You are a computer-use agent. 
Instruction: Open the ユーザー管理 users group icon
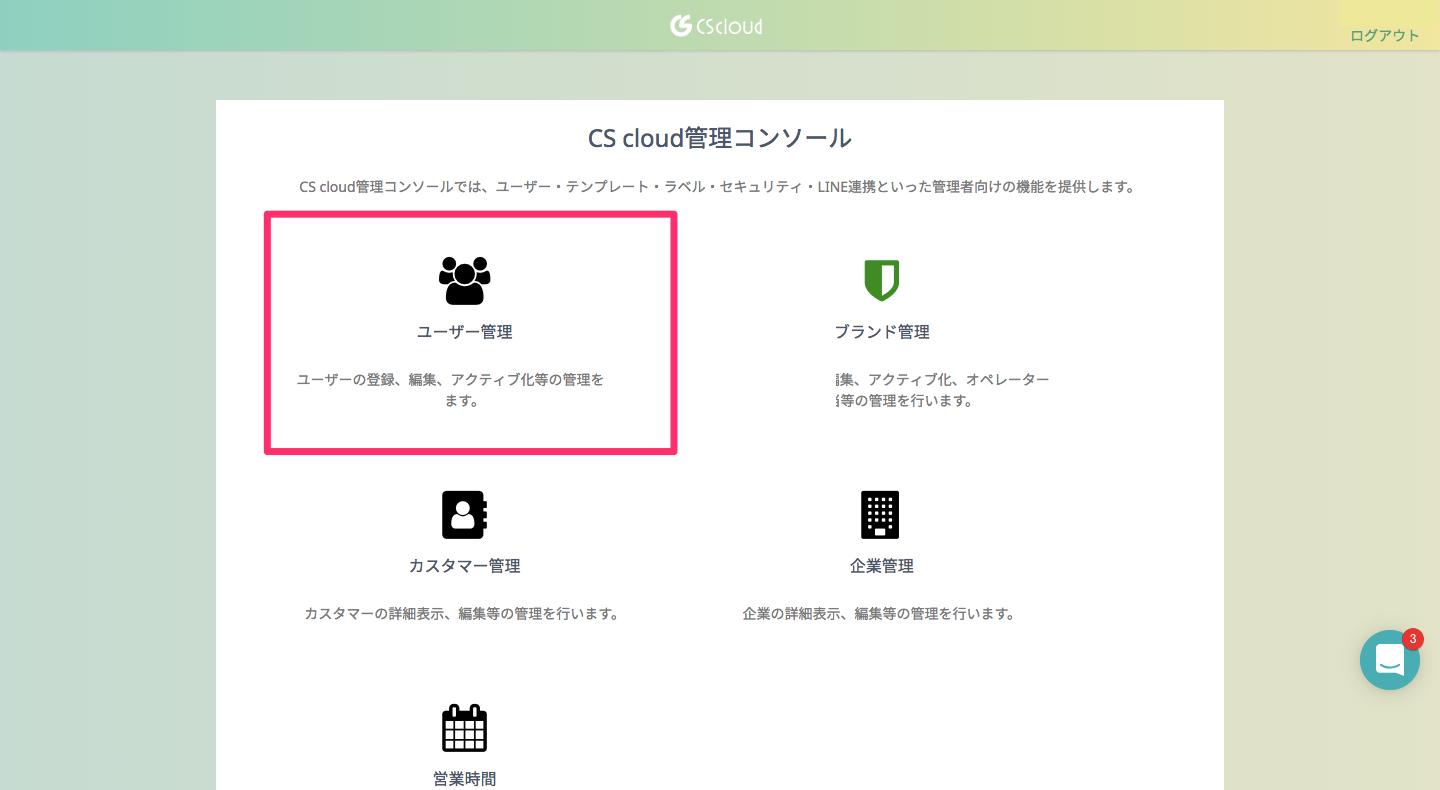(x=465, y=280)
